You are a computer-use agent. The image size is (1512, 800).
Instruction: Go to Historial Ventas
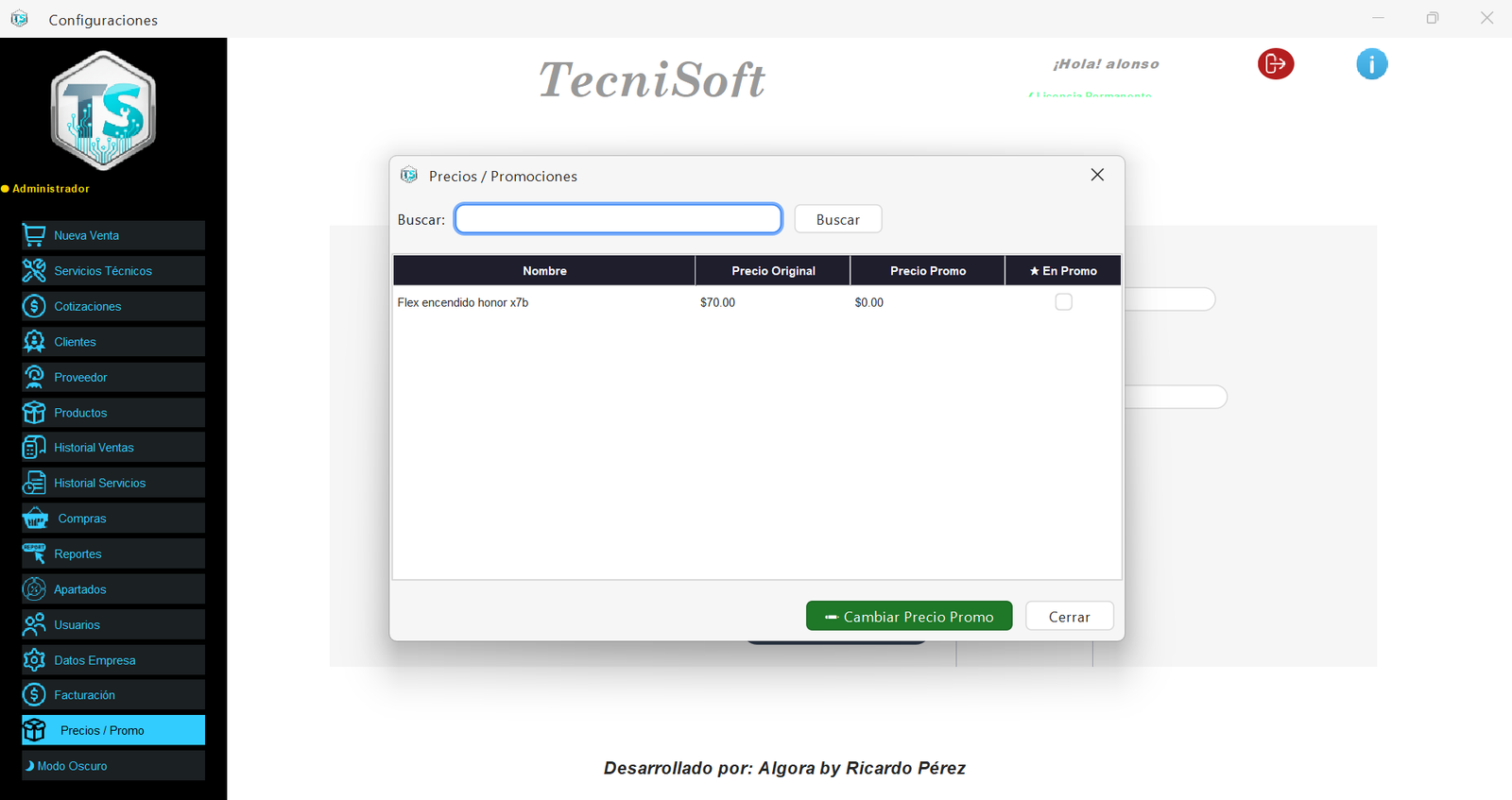pyautogui.click(x=113, y=448)
